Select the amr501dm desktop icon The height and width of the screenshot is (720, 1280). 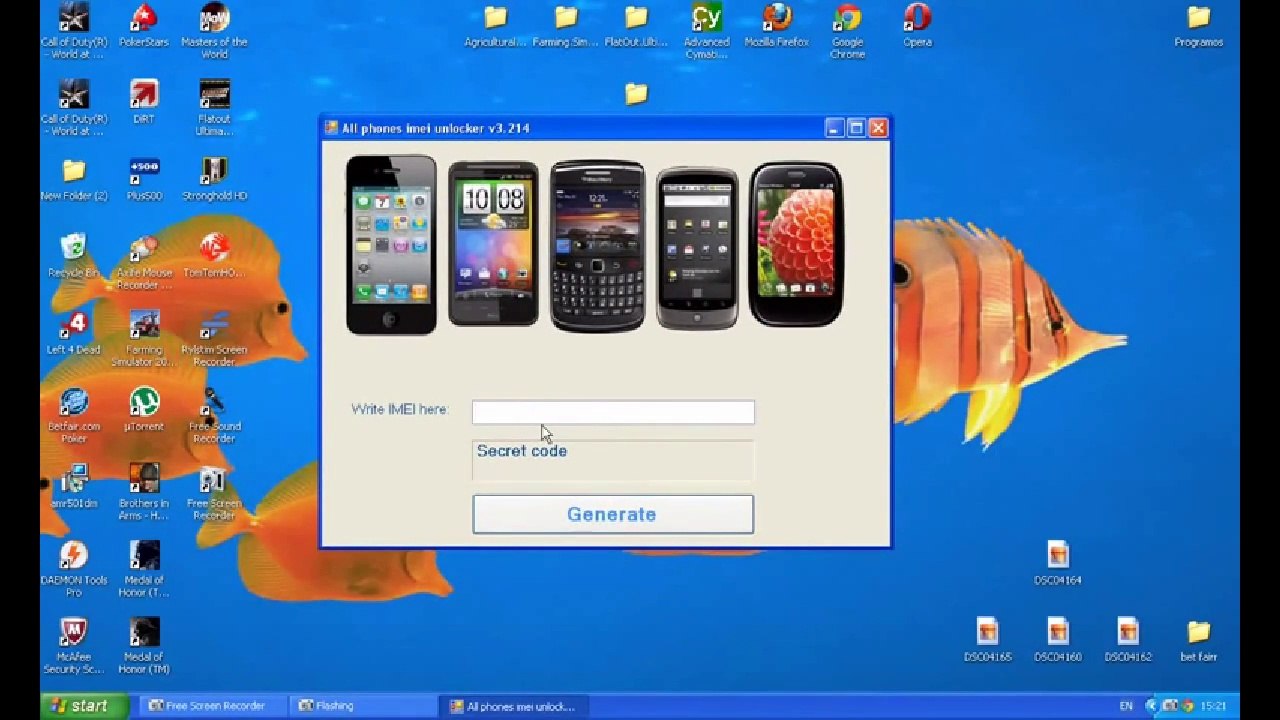[74, 487]
